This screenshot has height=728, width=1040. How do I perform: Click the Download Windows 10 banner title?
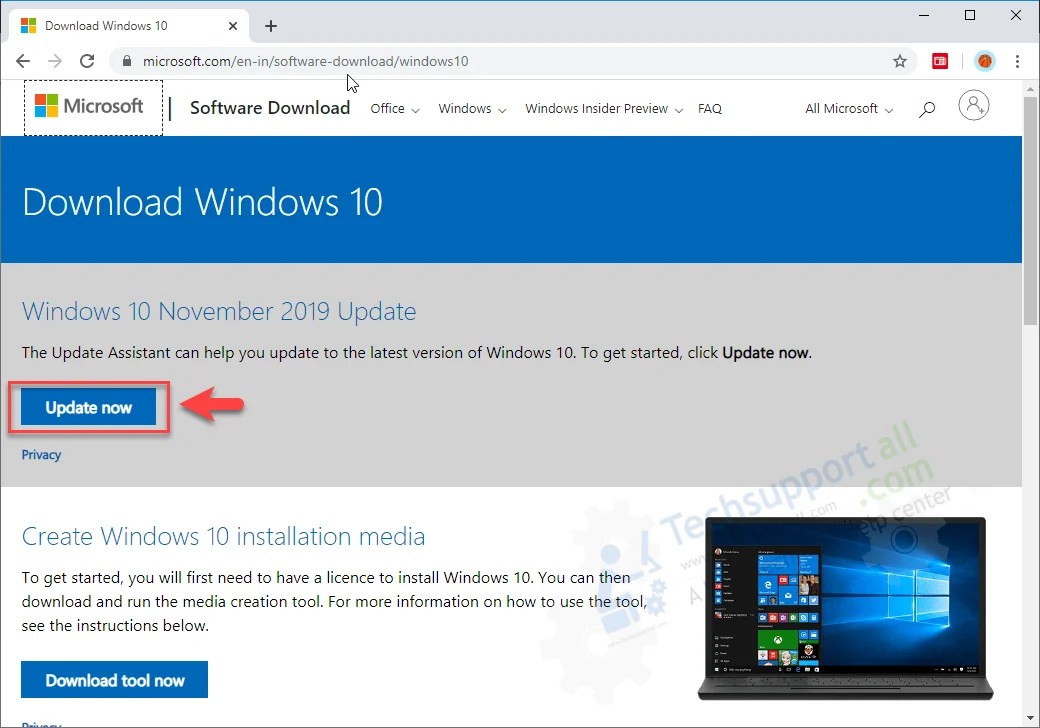coord(202,202)
